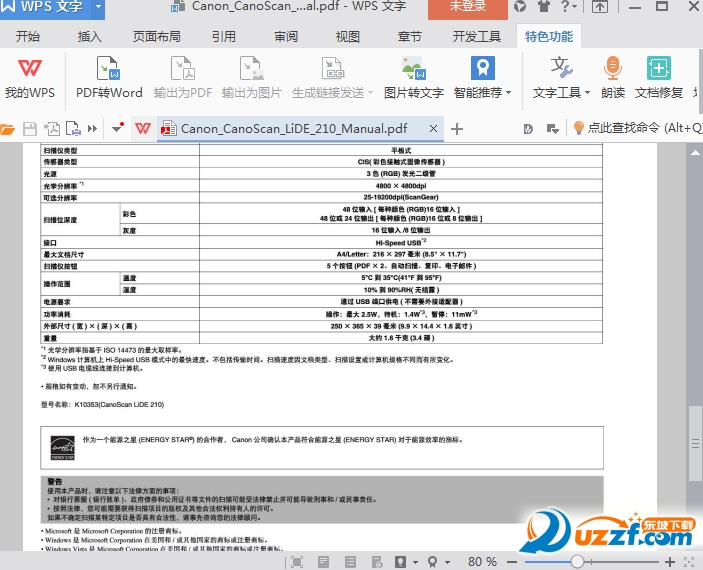The width and height of the screenshot is (703, 570).
Task: Click the lightbulb command search icon
Action: tap(578, 128)
